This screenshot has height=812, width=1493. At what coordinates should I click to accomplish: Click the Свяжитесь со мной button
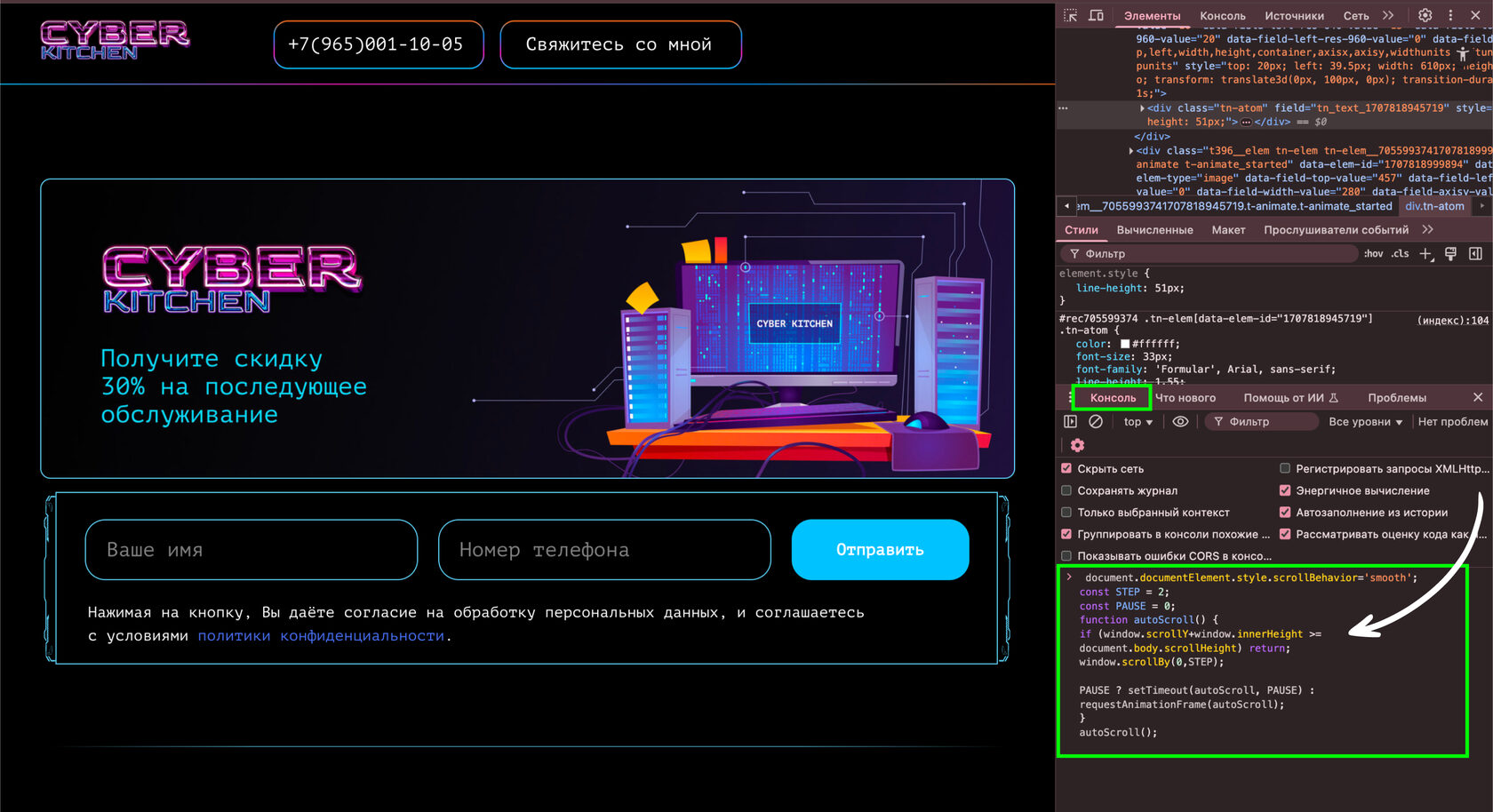tap(620, 44)
